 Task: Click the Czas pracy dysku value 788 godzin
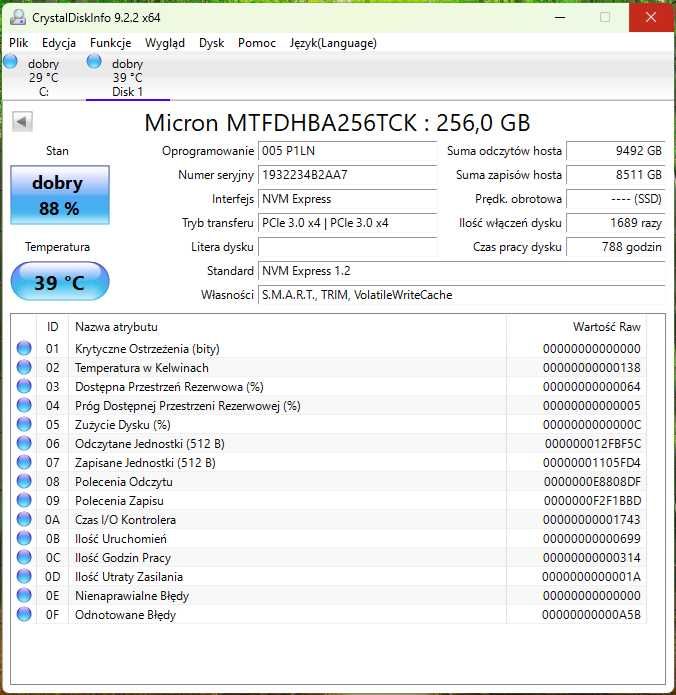click(x=615, y=246)
